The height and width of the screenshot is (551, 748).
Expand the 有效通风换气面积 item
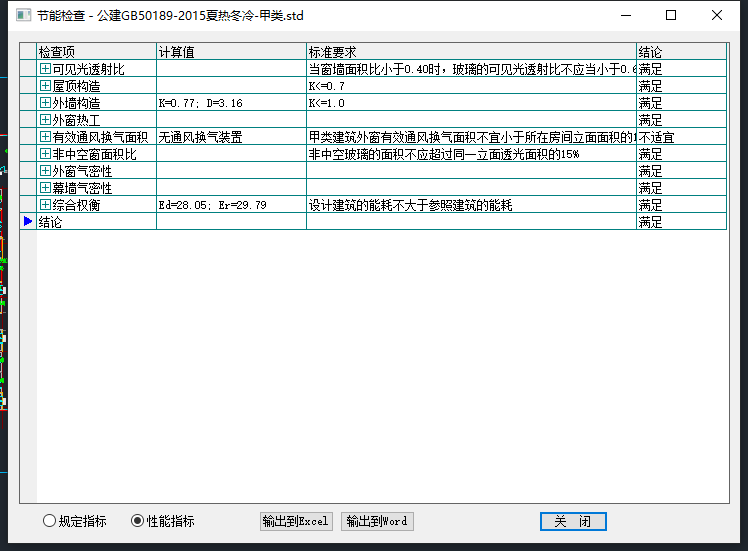point(45,137)
